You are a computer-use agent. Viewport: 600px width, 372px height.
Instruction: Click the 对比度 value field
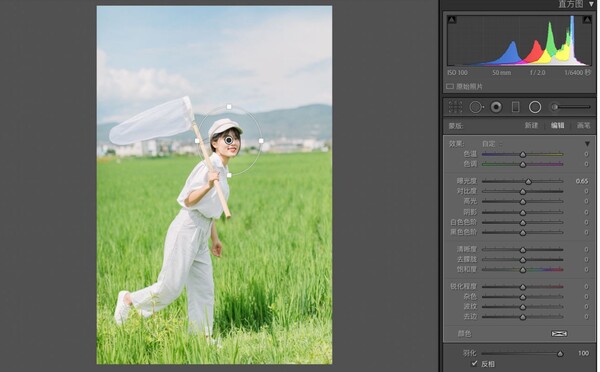586,191
